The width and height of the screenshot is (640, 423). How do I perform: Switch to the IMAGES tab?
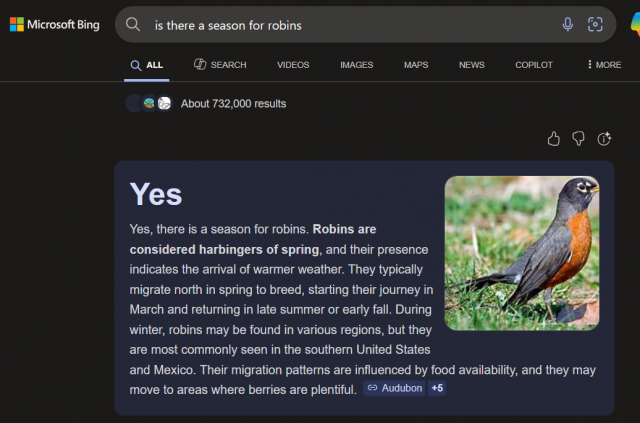coord(356,65)
